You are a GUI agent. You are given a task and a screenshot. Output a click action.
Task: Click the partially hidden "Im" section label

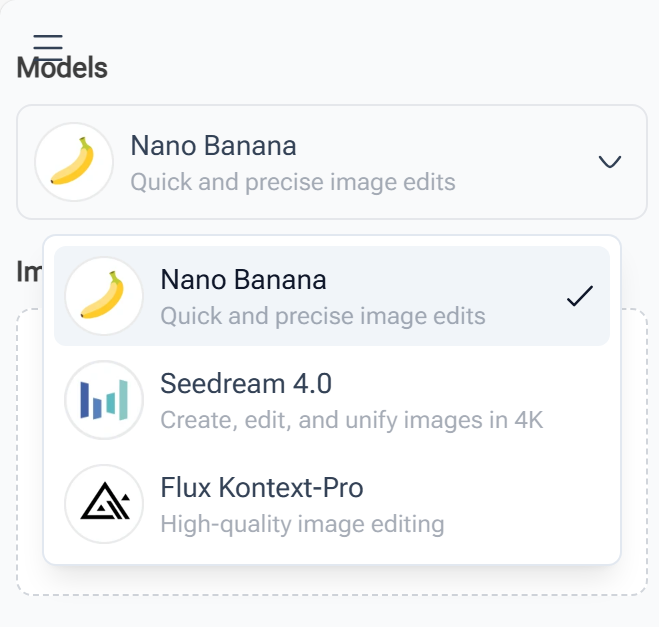pyautogui.click(x=28, y=270)
